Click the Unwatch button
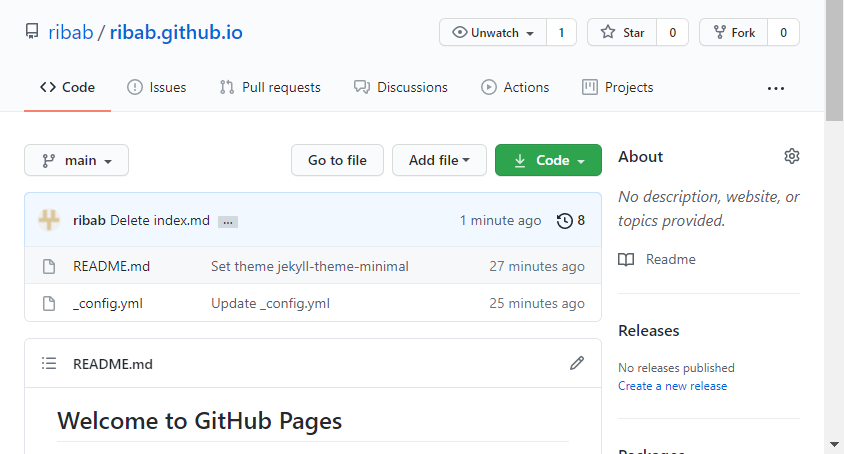This screenshot has width=844, height=454. (493, 32)
